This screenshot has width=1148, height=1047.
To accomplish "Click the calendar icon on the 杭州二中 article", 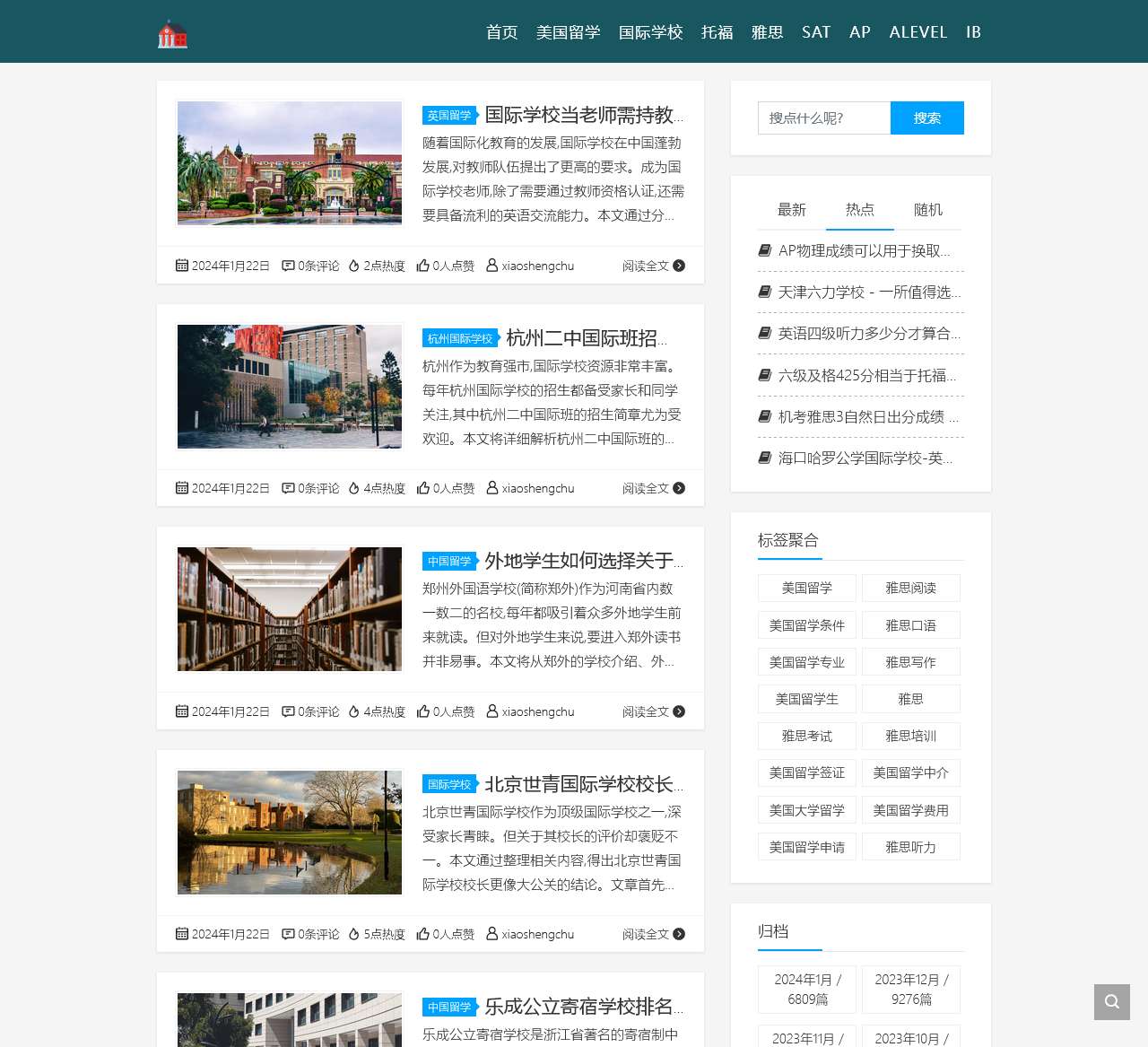I will [182, 488].
